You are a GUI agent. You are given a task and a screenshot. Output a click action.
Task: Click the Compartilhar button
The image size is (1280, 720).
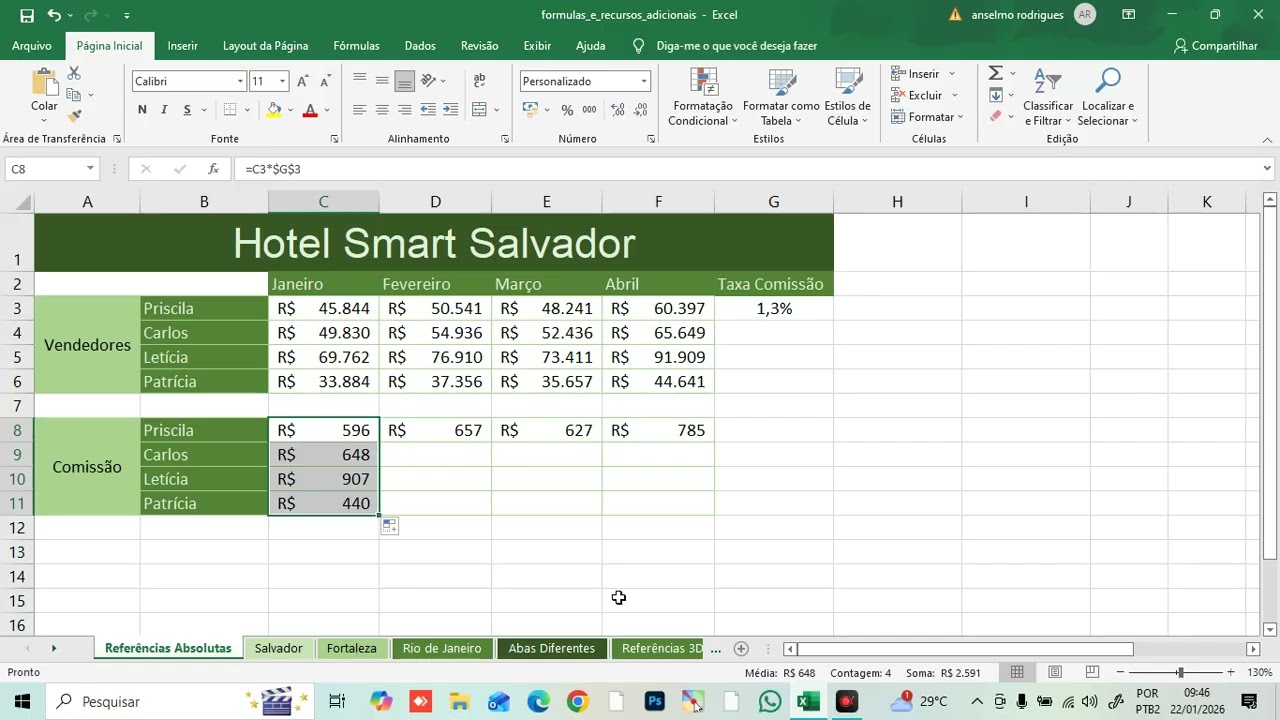coord(1216,46)
